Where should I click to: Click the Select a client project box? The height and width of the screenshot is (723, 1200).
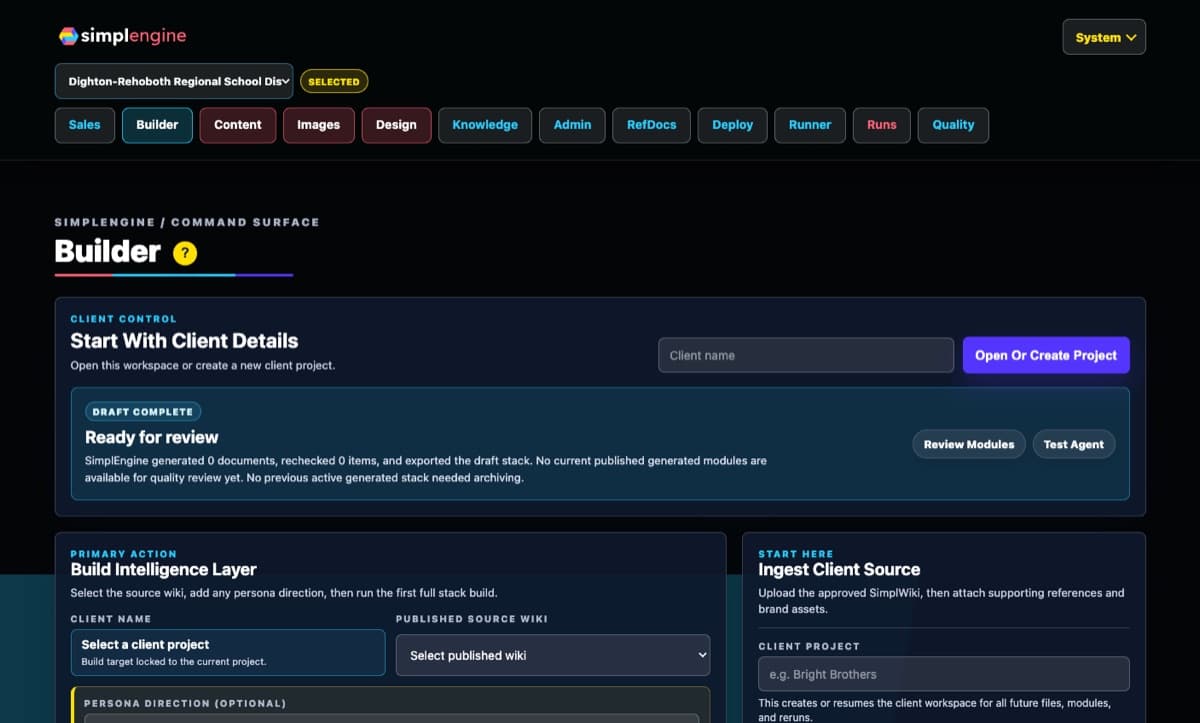(228, 652)
